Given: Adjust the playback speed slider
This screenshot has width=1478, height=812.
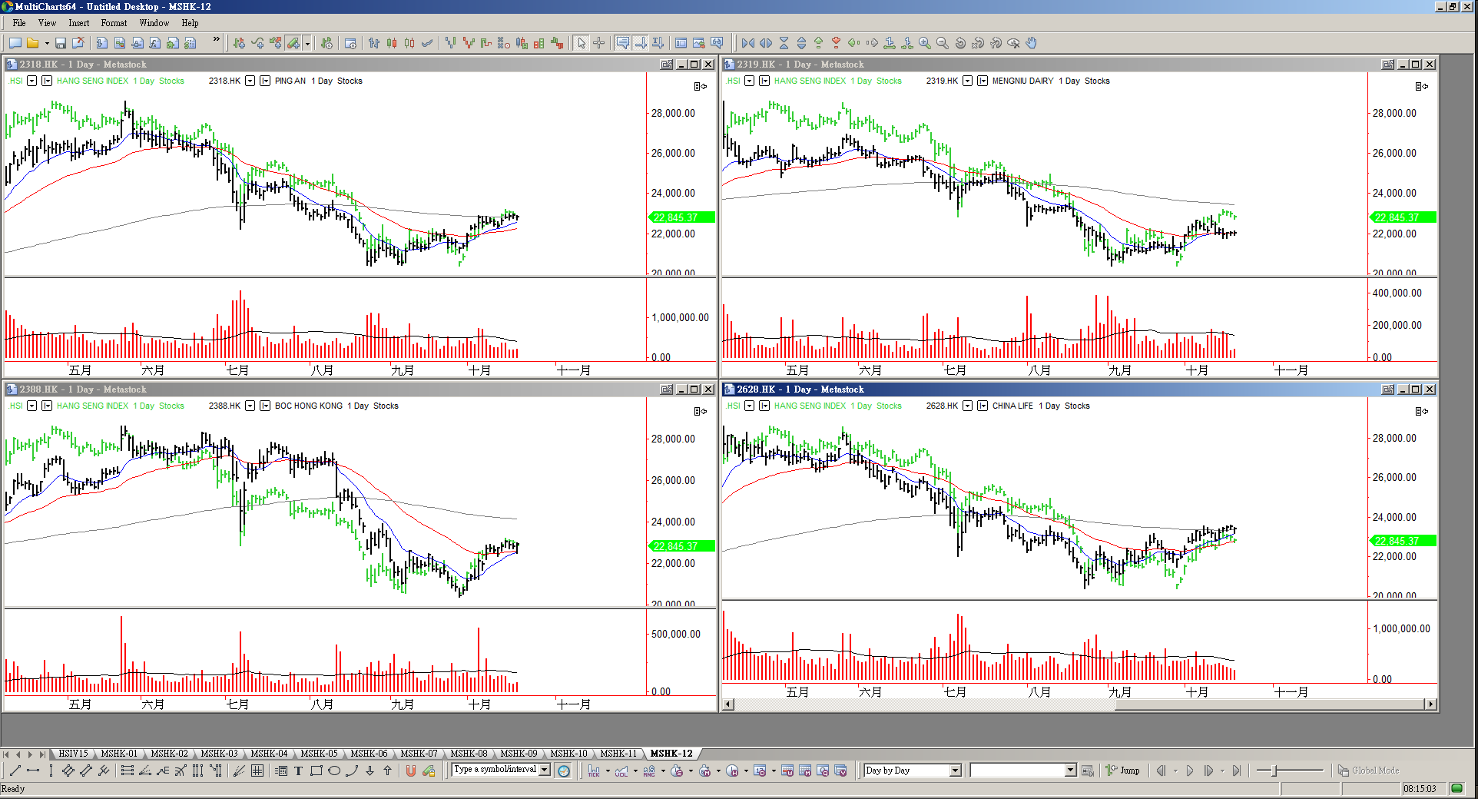Looking at the screenshot, I should pyautogui.click(x=1274, y=771).
